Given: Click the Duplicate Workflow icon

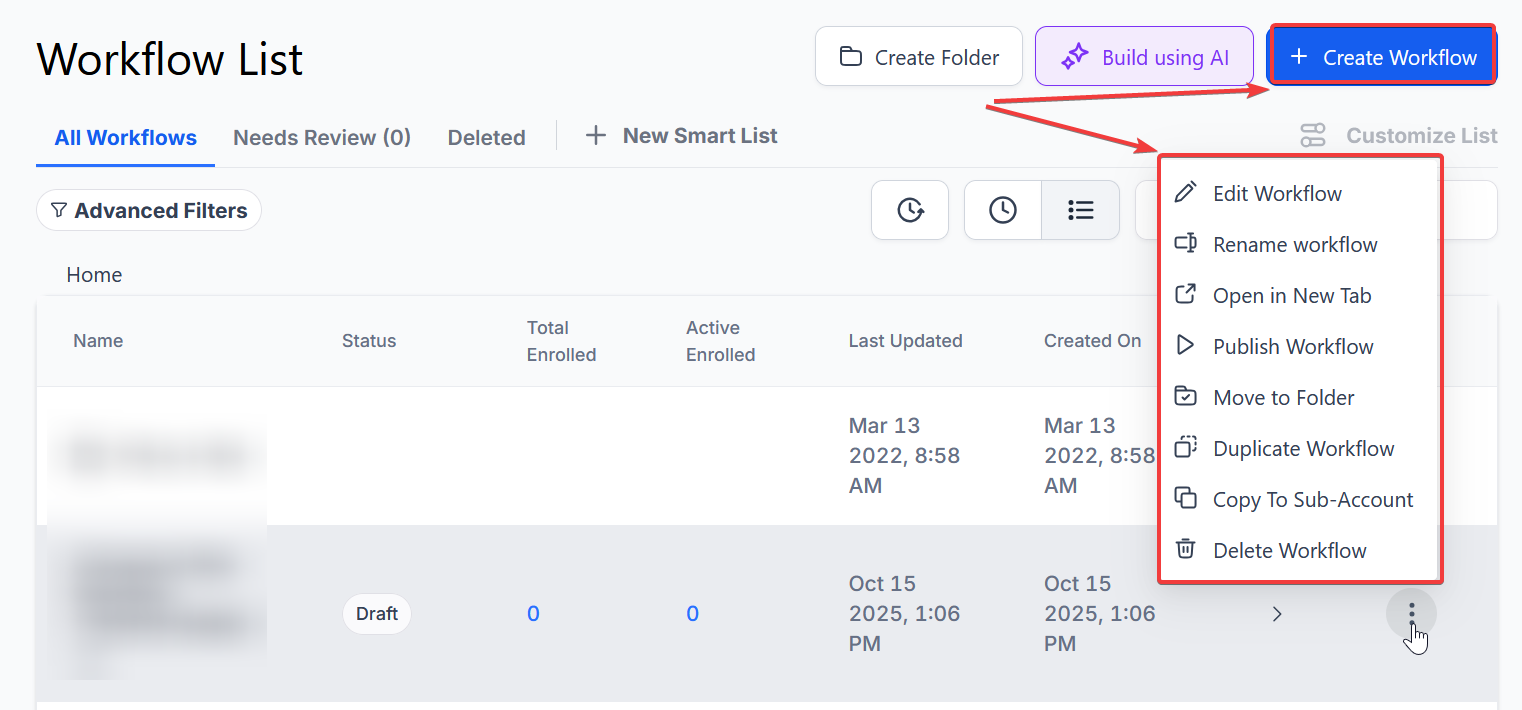Looking at the screenshot, I should coord(1185,448).
